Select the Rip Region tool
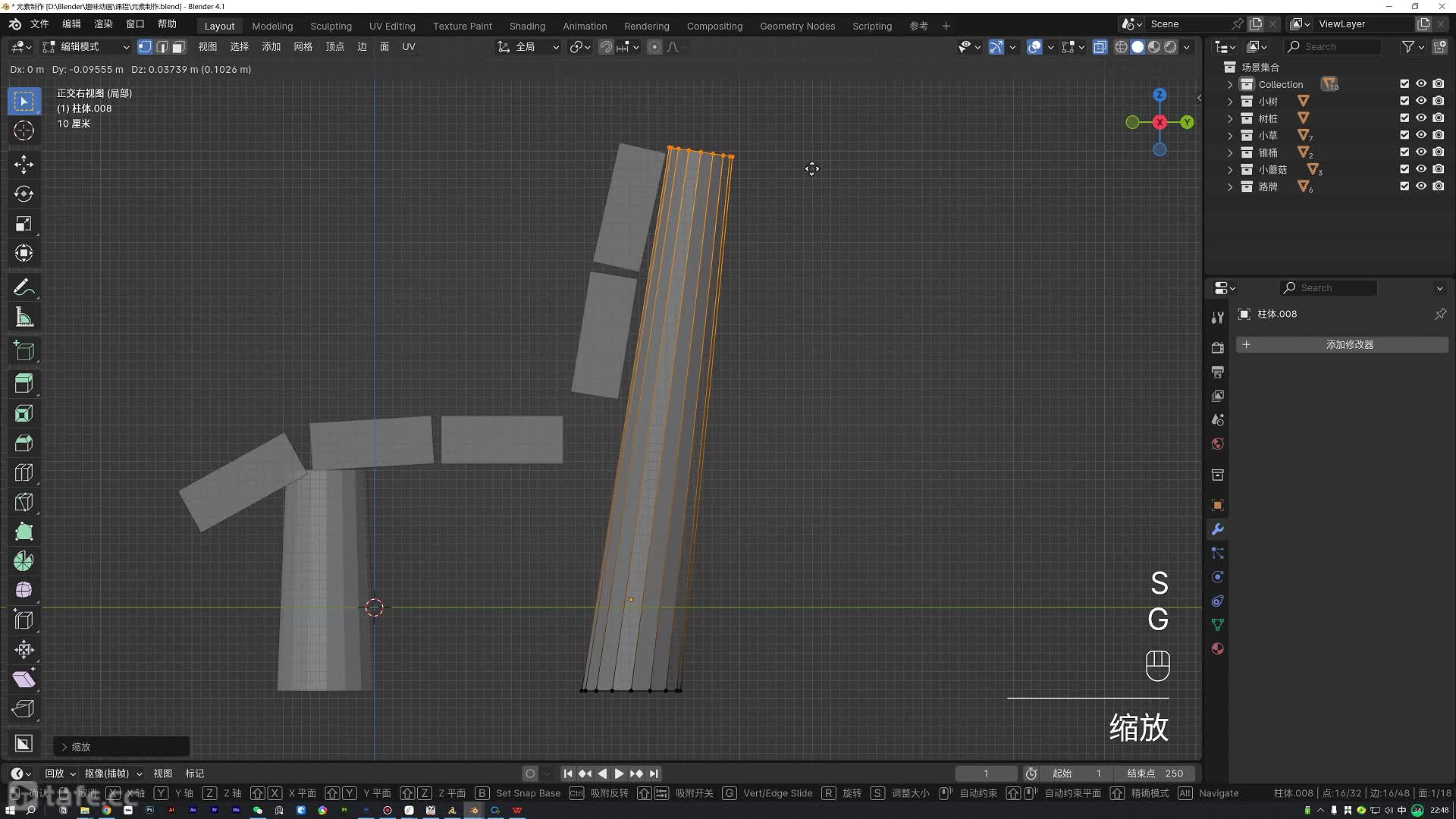1456x819 pixels. [x=24, y=708]
